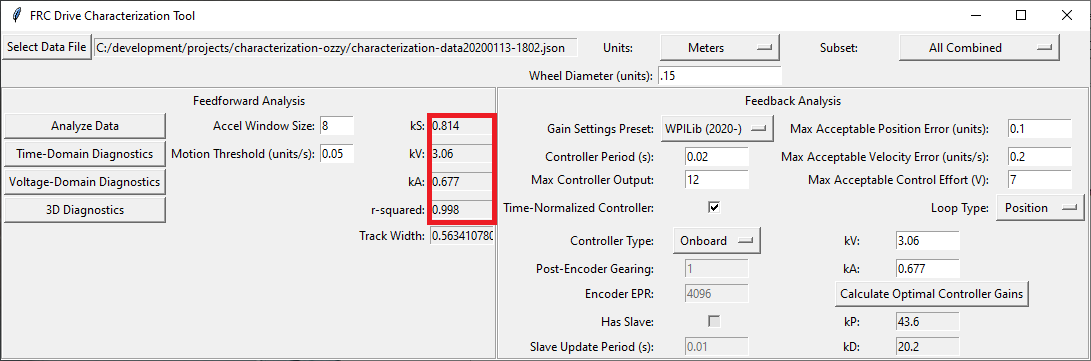This screenshot has height=361, width=1091.
Task: Click the feedback kV input field
Action: [x=928, y=241]
